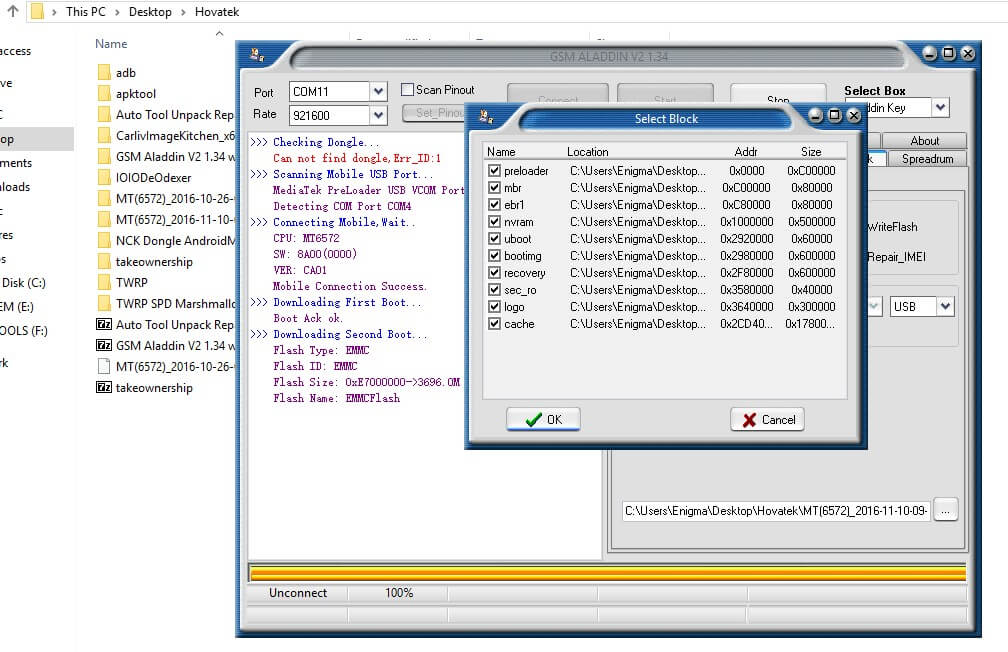
Task: Select the GSM Aladdin V2 folder icon
Action: coord(104,156)
